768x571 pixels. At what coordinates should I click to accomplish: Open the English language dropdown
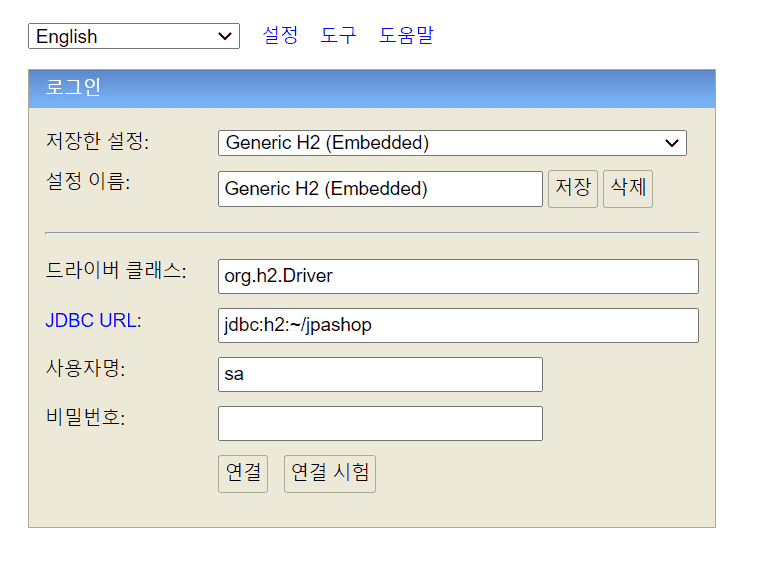pos(133,37)
